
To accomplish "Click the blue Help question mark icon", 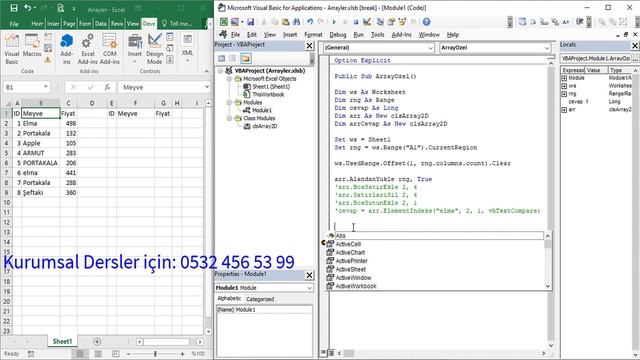I will 426,22.
